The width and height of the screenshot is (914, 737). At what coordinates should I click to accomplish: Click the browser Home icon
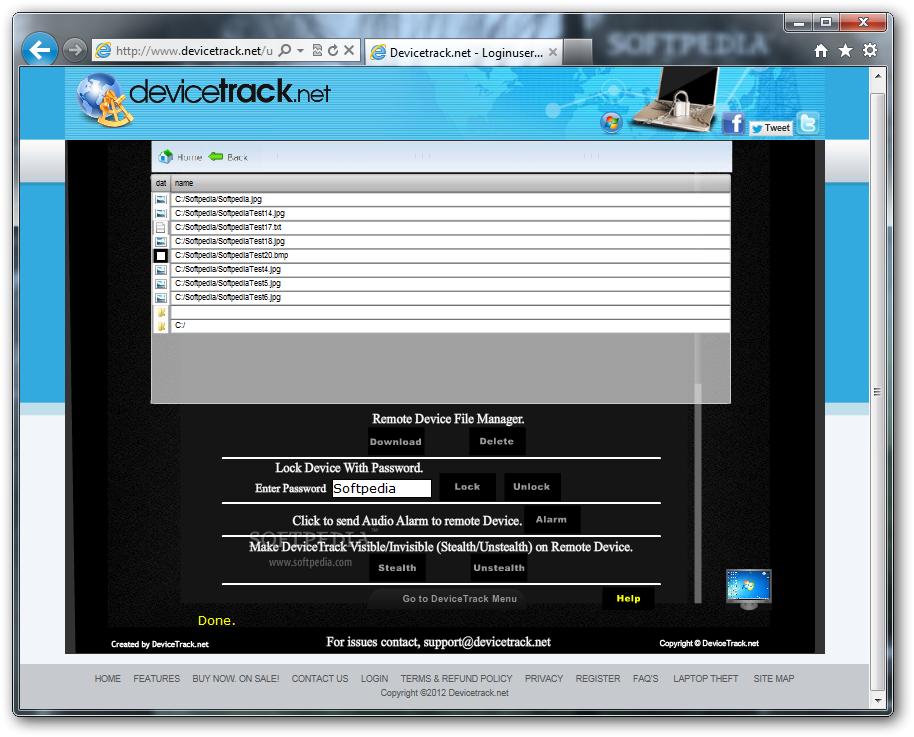pyautogui.click(x=821, y=51)
